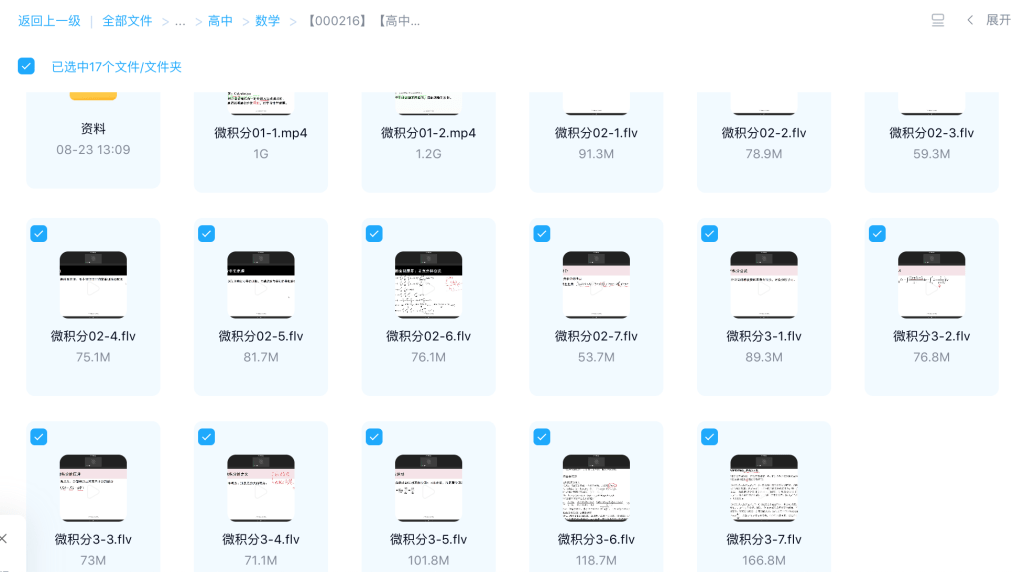Uncheck the 微积分3-4.flv checkbox
This screenshot has width=1024, height=572.
[x=206, y=437]
